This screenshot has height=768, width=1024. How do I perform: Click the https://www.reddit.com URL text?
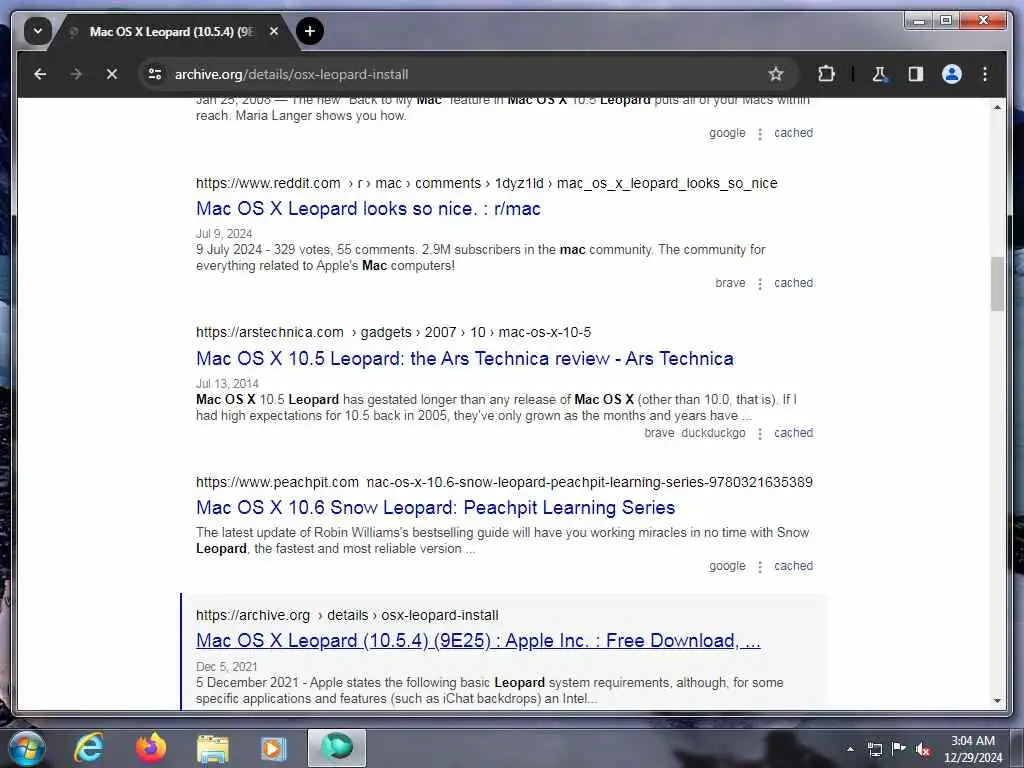coord(268,184)
